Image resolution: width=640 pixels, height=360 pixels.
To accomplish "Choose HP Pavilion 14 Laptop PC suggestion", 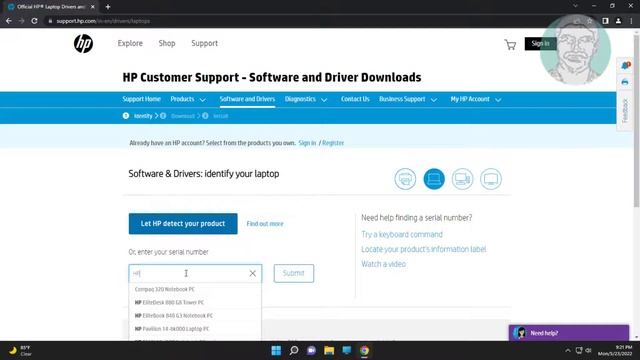I will (x=195, y=329).
